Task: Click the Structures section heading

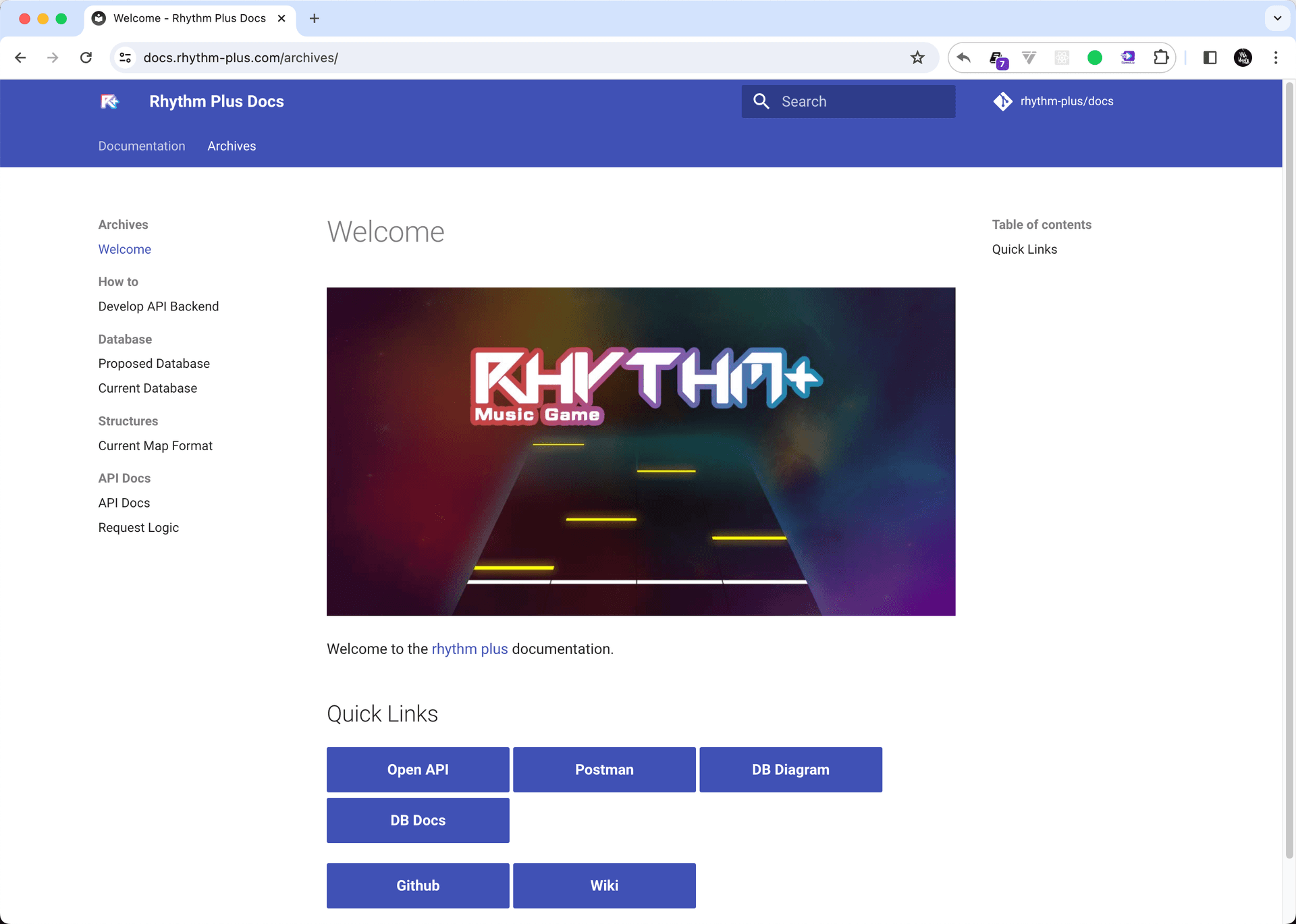Action: pyautogui.click(x=128, y=421)
